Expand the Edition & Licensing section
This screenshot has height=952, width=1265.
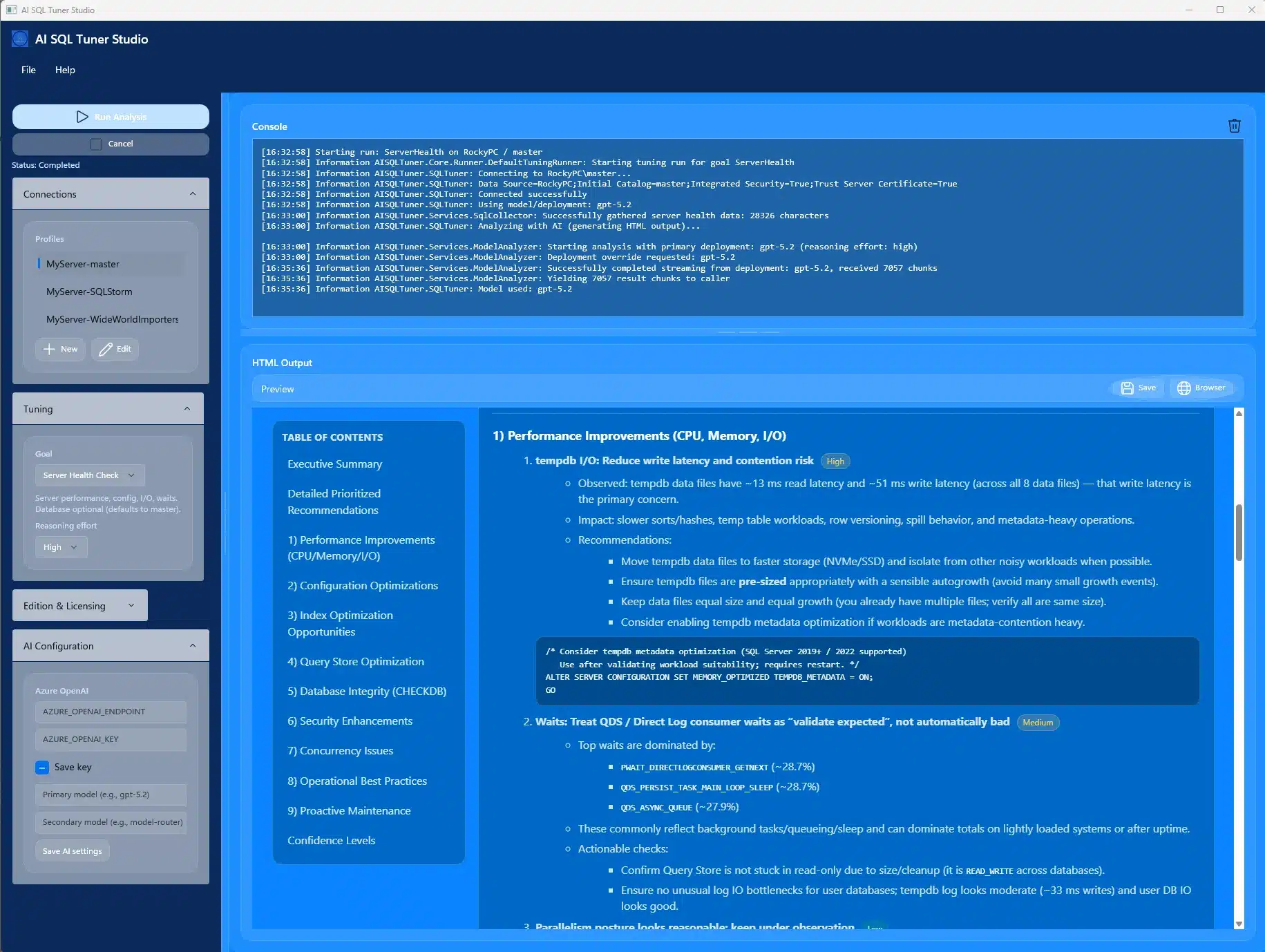[x=79, y=605]
